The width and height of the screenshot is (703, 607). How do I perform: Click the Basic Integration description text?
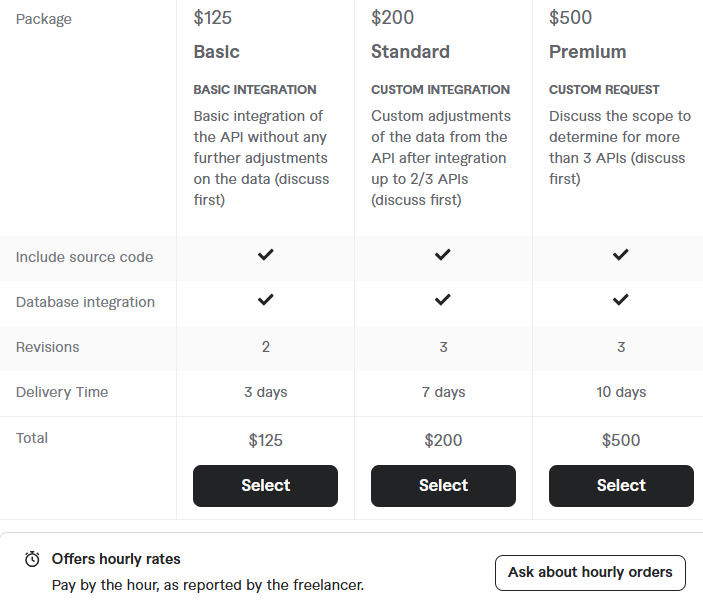coord(261,158)
